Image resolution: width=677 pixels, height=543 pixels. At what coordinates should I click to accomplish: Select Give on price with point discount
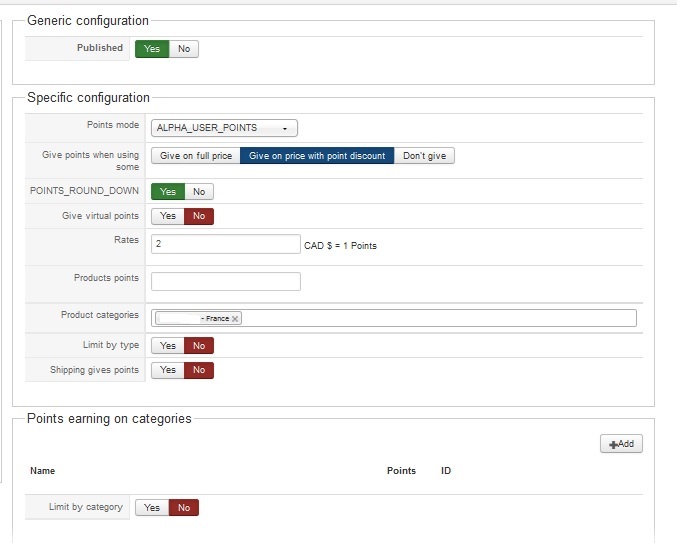[x=317, y=156]
